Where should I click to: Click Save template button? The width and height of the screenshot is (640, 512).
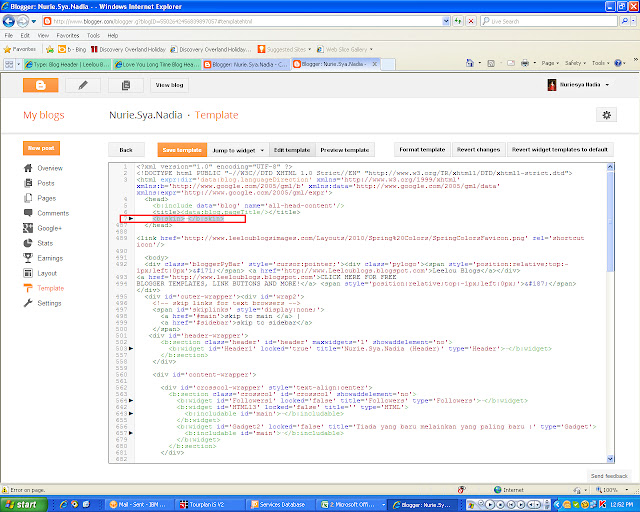[x=182, y=150]
